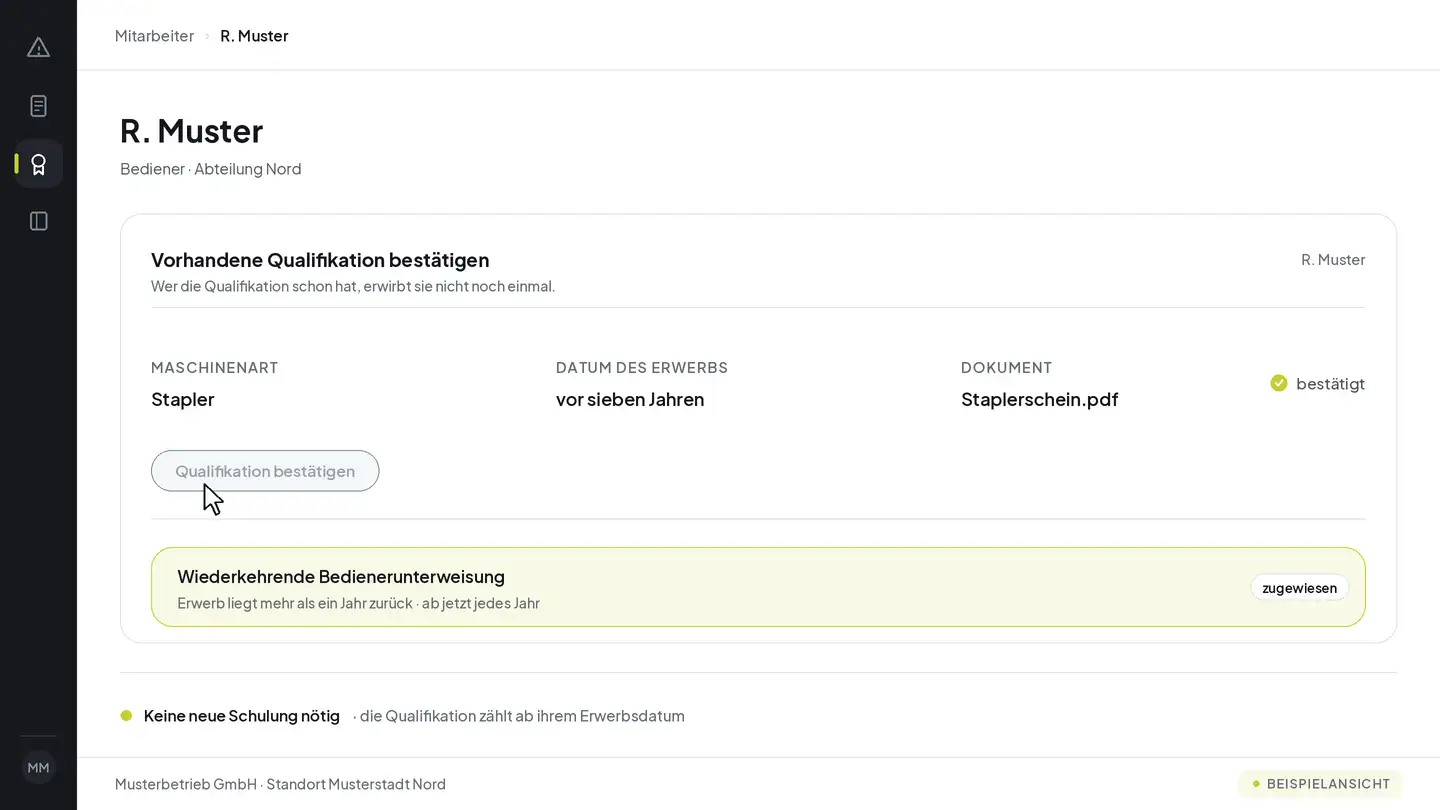Click Erwerb liegt mehr als ein Jahr zurück text

[x=295, y=603]
